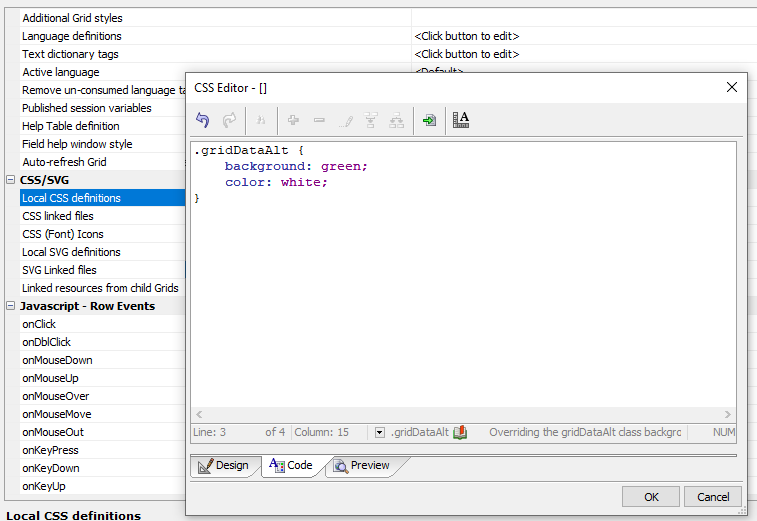Select 'SVG Linked files' property row
The image size is (757, 521).
tap(102, 270)
